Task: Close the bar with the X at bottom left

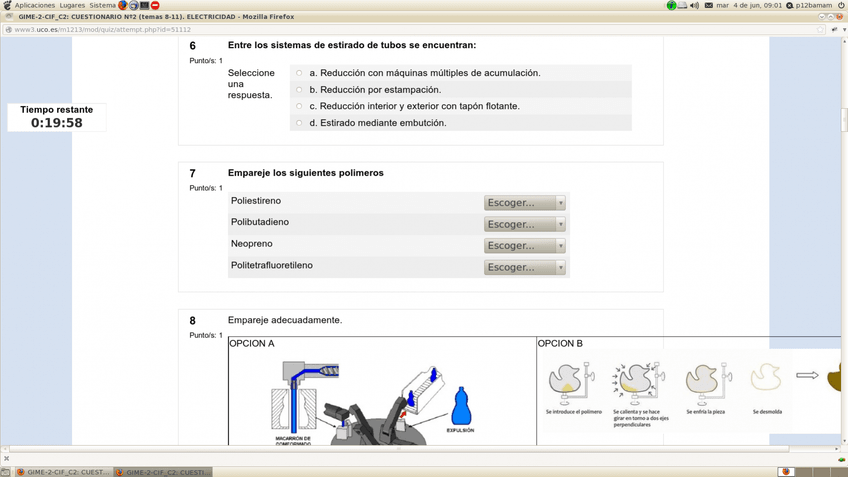Action: 6,459
